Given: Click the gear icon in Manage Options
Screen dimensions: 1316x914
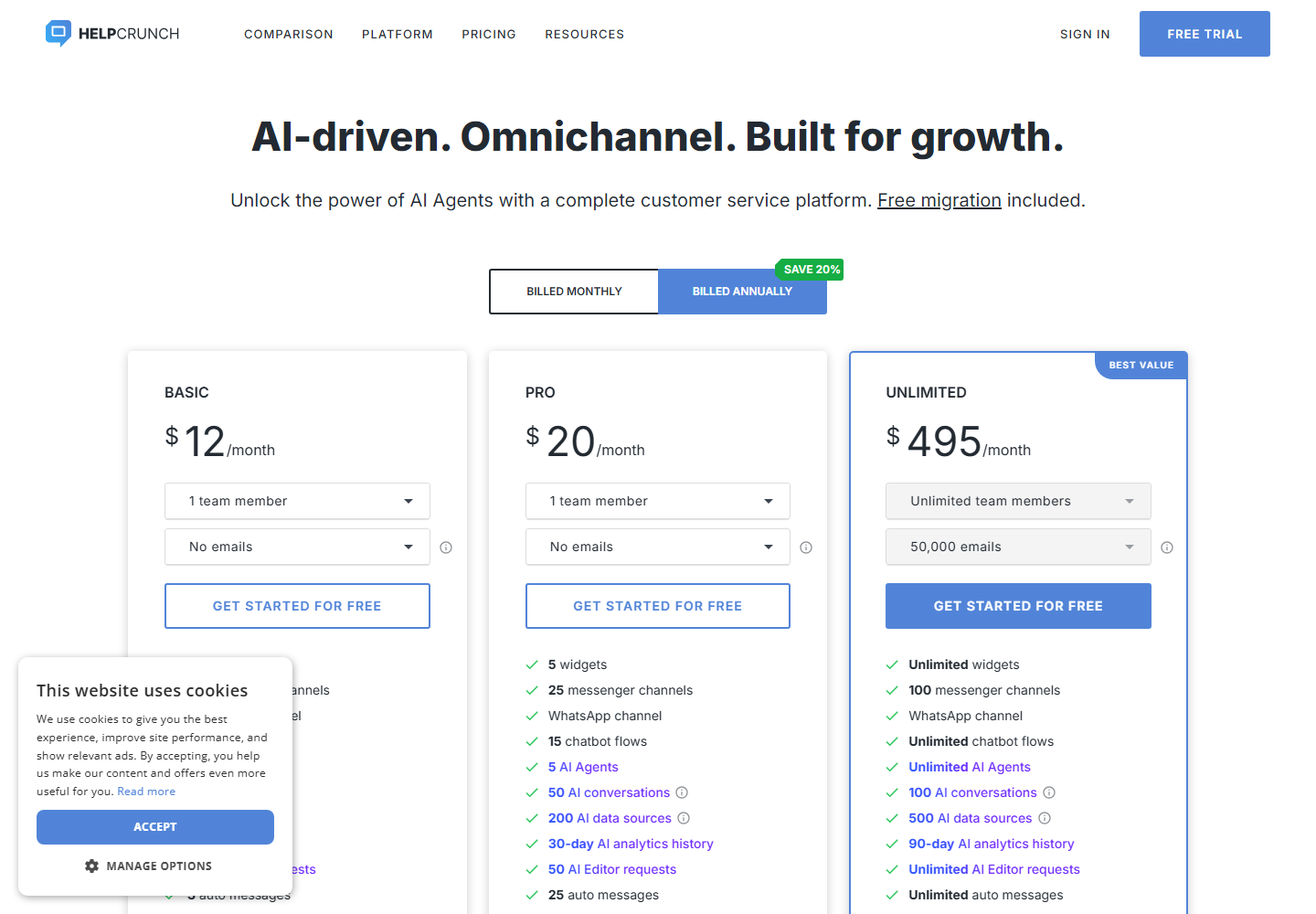Looking at the screenshot, I should click(91, 866).
